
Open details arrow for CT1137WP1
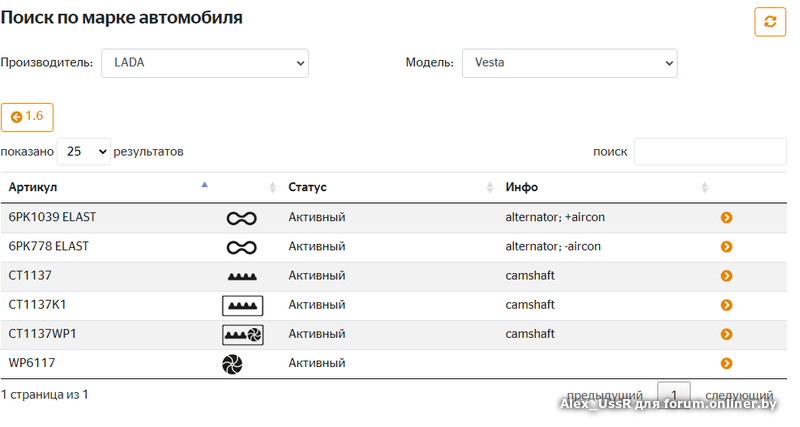[x=727, y=334]
